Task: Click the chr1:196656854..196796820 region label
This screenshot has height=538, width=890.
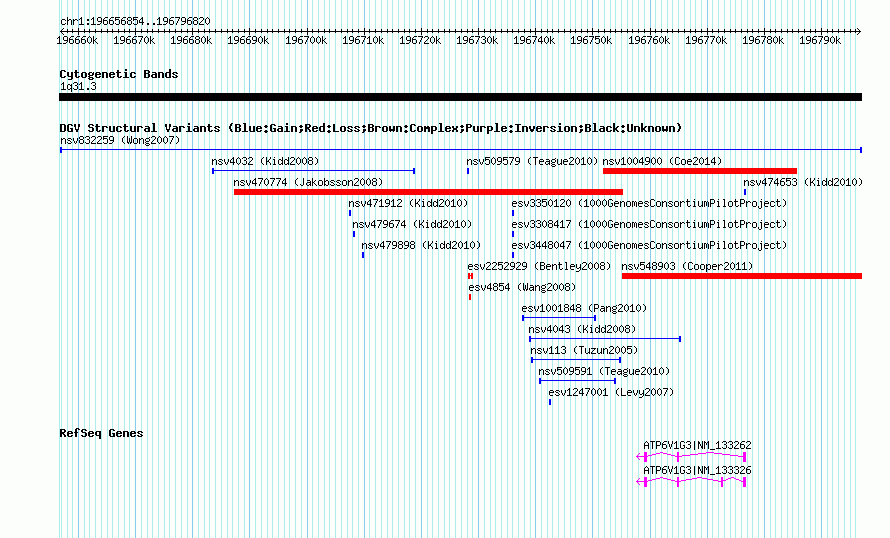Action: tap(135, 21)
